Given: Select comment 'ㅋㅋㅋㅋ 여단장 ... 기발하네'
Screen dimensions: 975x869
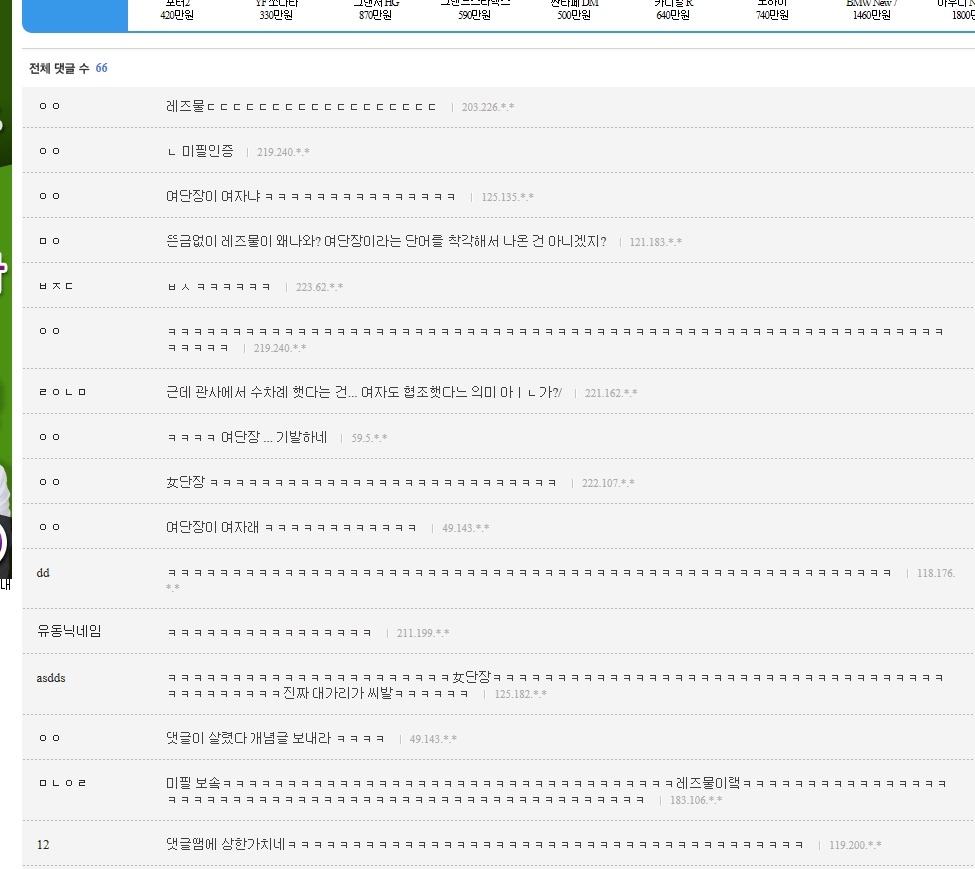Looking at the screenshot, I should point(247,437).
